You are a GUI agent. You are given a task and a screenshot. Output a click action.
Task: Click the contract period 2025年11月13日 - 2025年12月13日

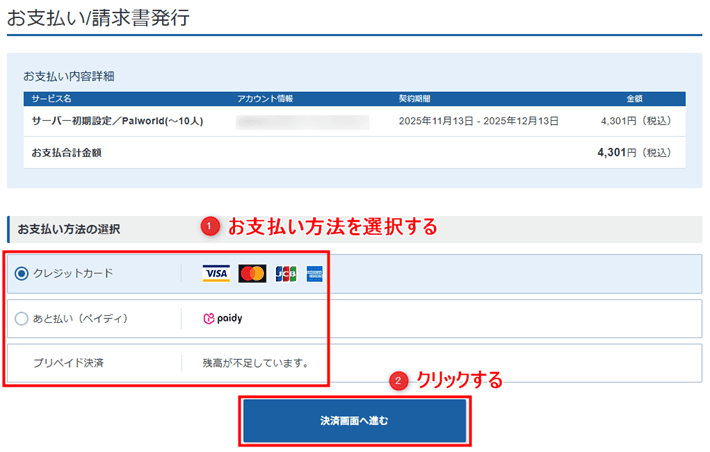478,121
